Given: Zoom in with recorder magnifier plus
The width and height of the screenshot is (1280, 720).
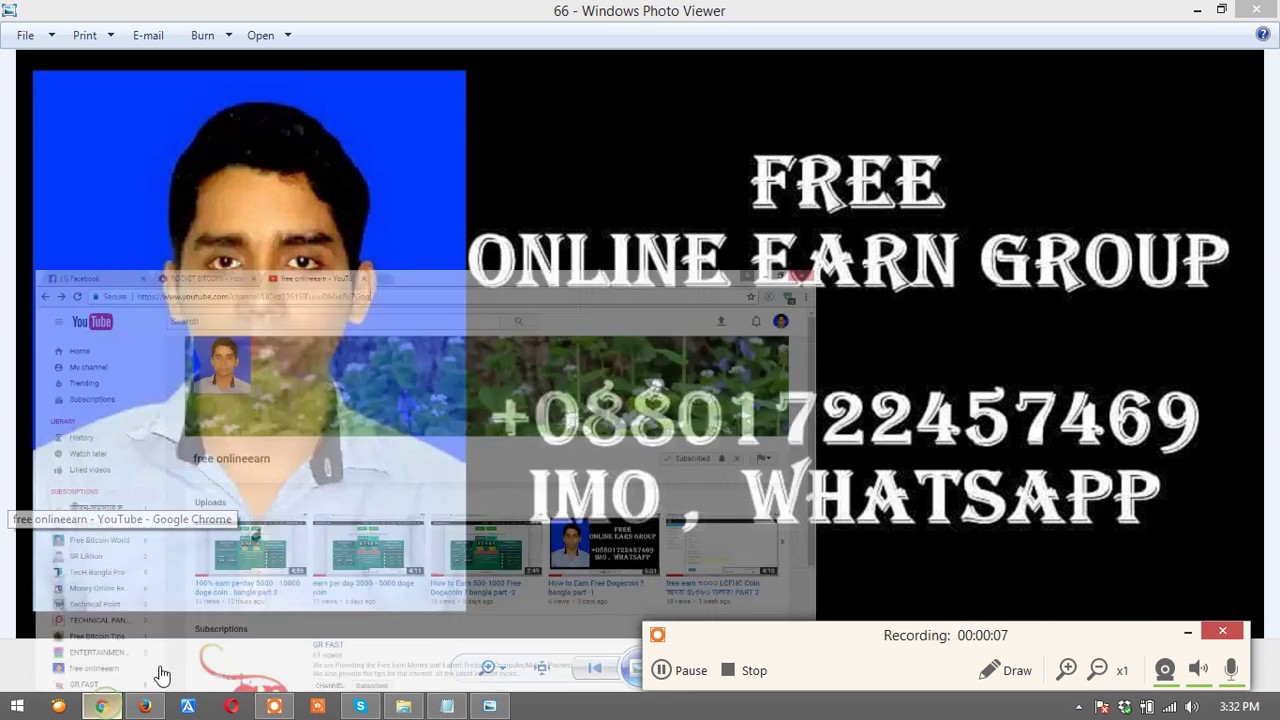Looking at the screenshot, I should (1067, 669).
